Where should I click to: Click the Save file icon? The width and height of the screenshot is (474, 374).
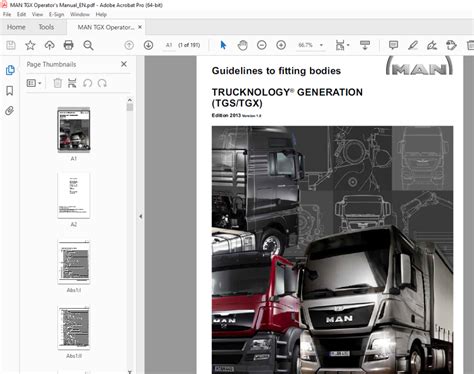pyautogui.click(x=11, y=45)
